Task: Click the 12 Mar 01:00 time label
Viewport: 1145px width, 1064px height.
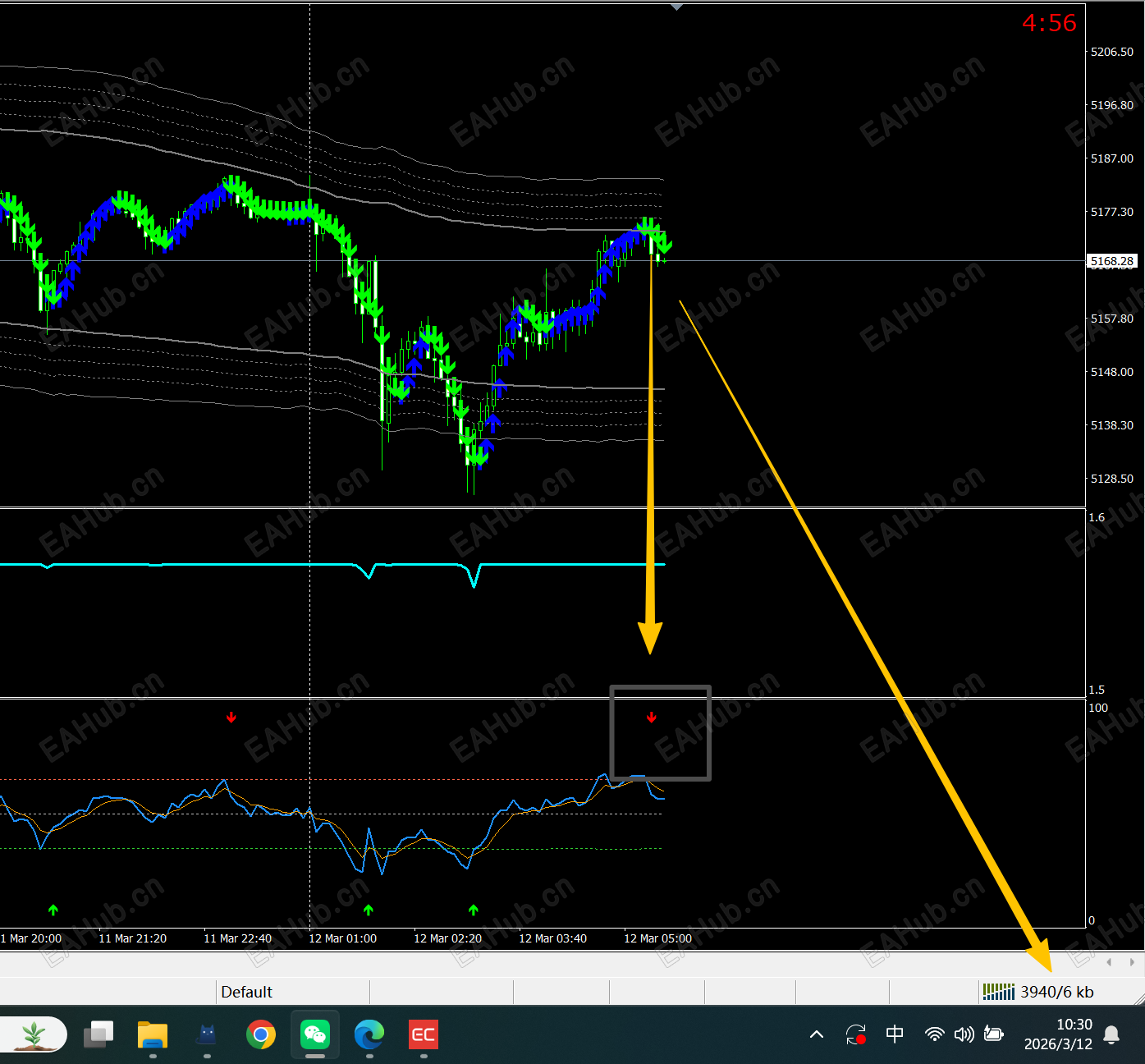Action: [x=343, y=938]
